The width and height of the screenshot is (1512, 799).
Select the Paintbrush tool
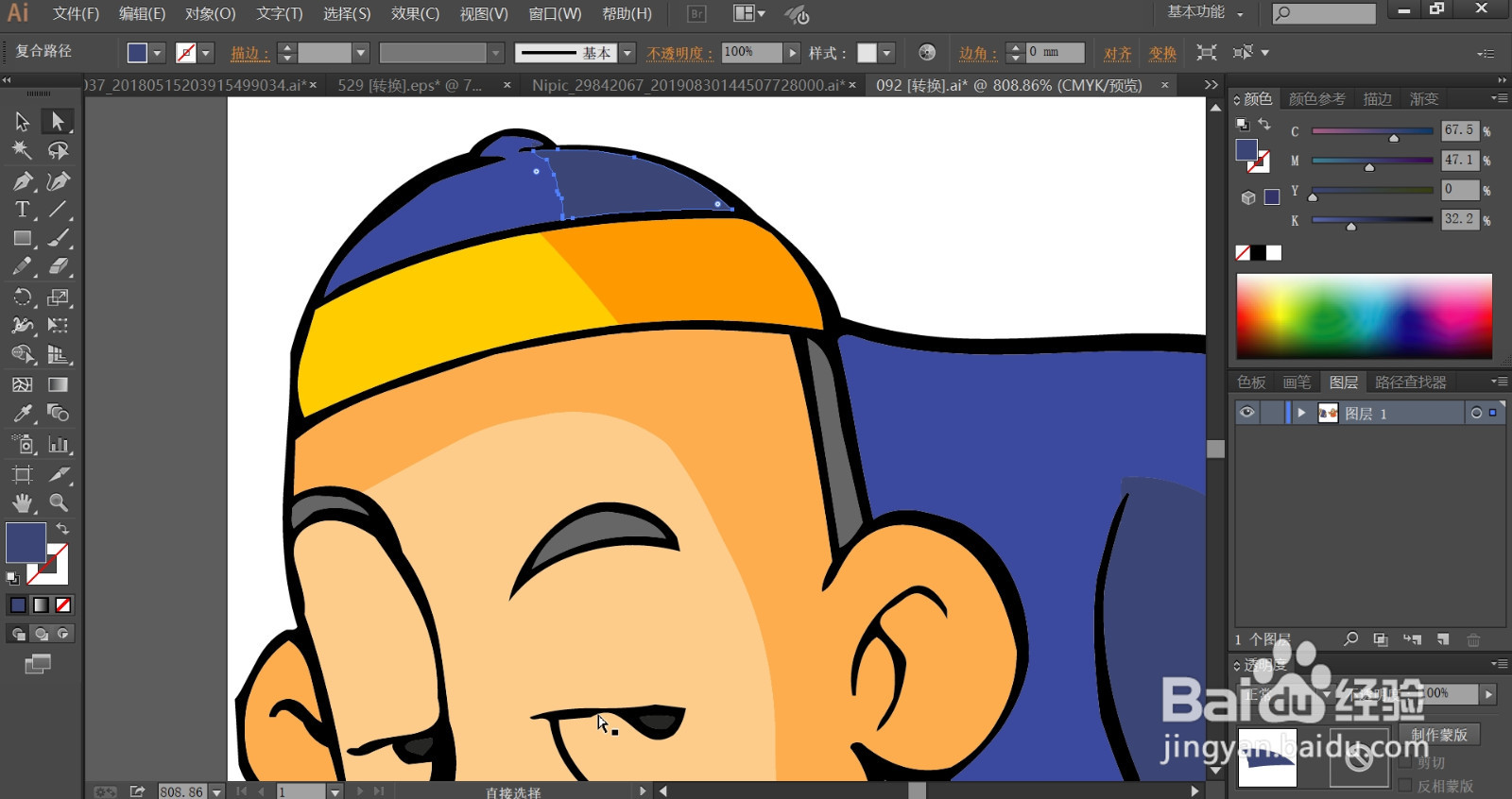(58, 238)
